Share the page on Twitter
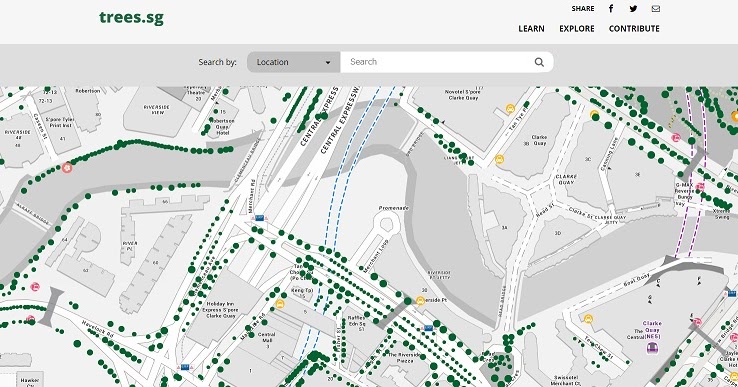Image resolution: width=738 pixels, height=387 pixels. 634,8
